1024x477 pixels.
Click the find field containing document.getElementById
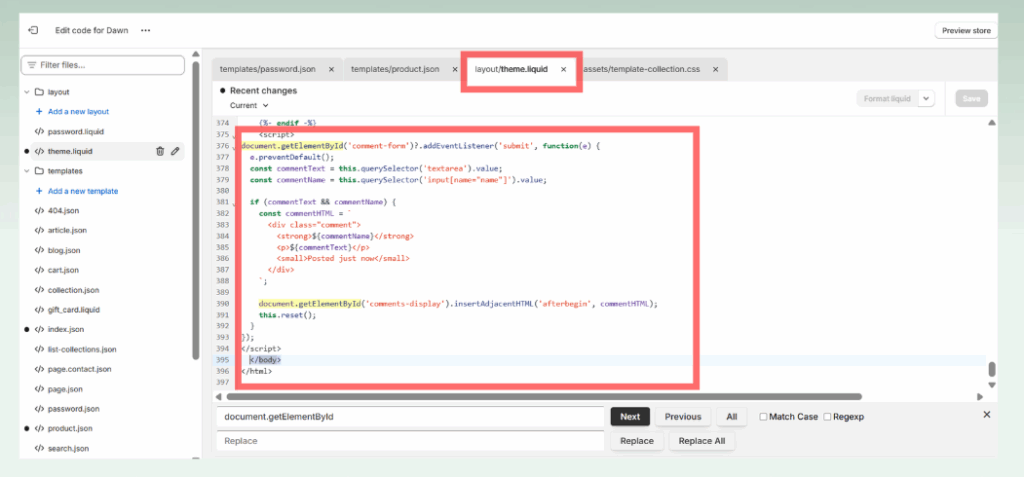pyautogui.click(x=411, y=417)
